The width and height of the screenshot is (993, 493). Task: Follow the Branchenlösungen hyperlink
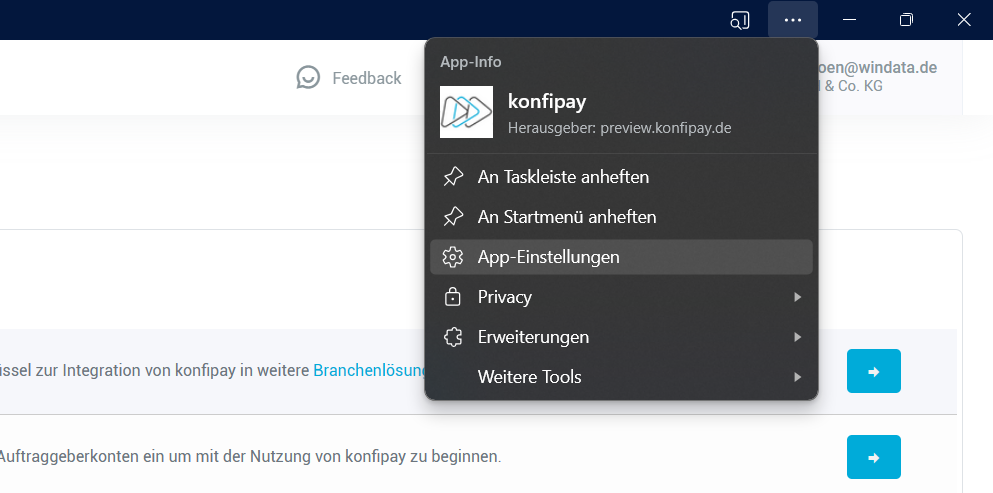coord(369,370)
